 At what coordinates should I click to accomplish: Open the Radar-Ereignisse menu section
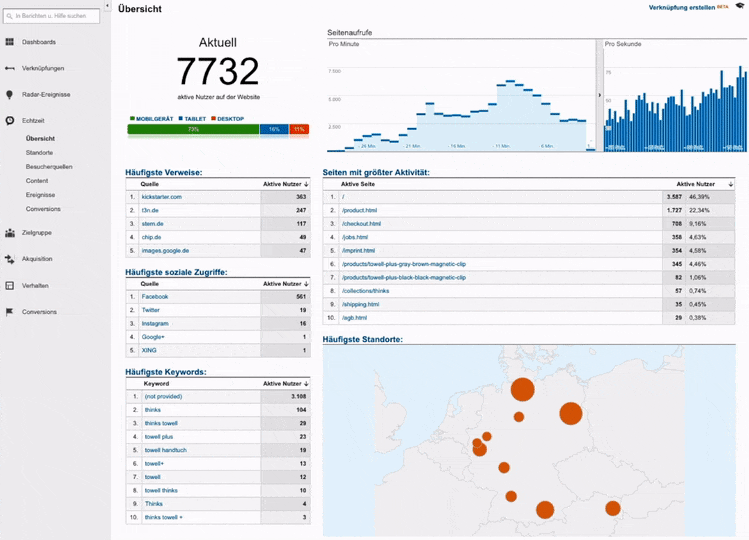coord(46,95)
